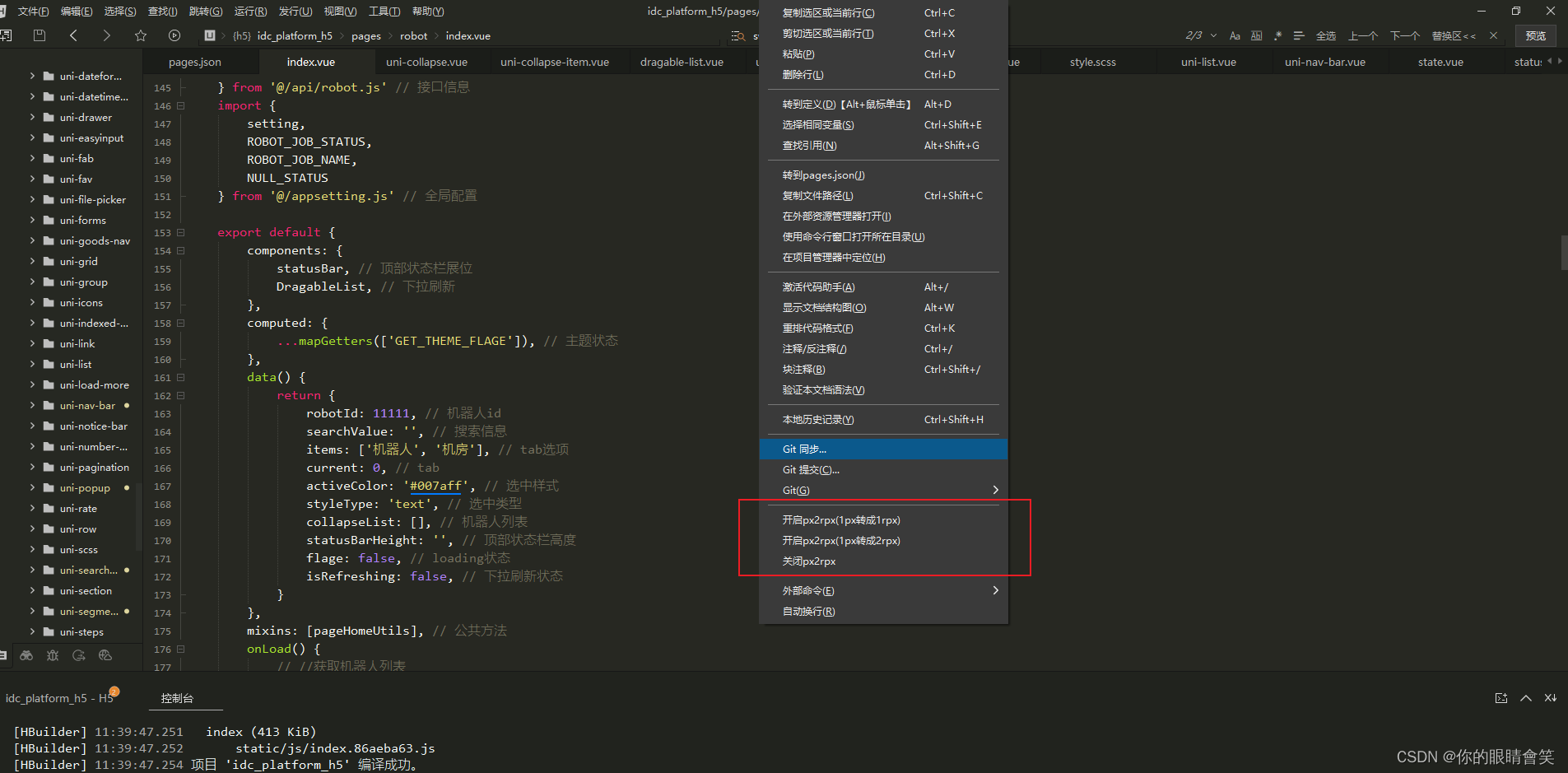Open the Git(G) submenu

tap(883, 490)
